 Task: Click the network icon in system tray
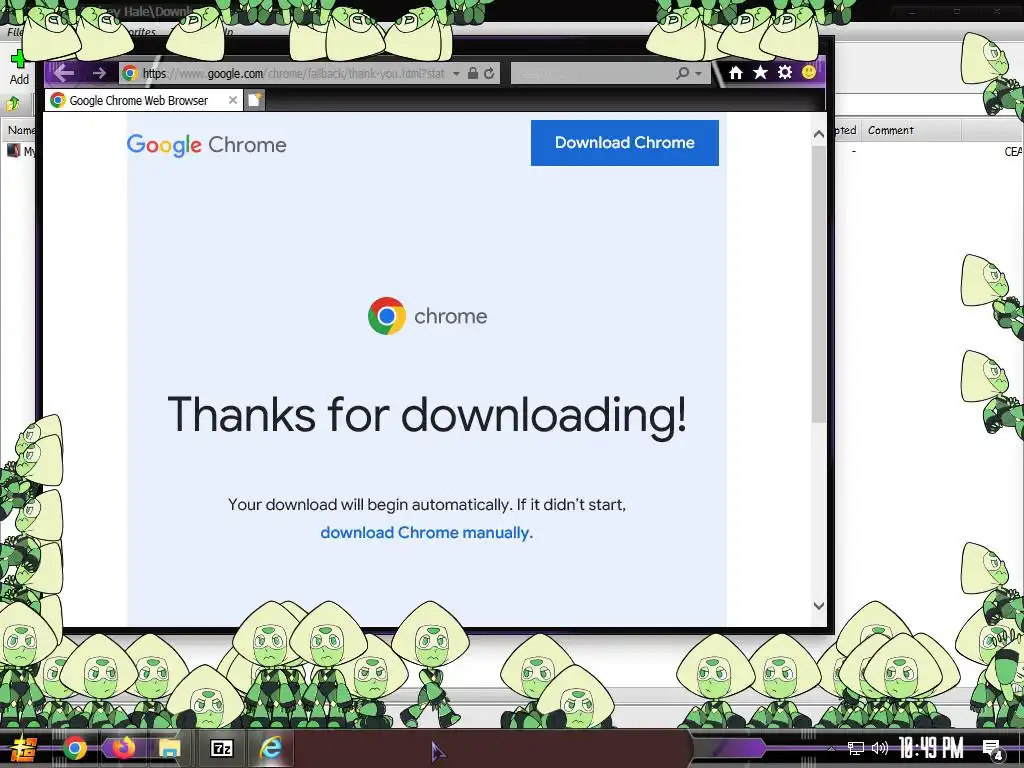point(856,748)
